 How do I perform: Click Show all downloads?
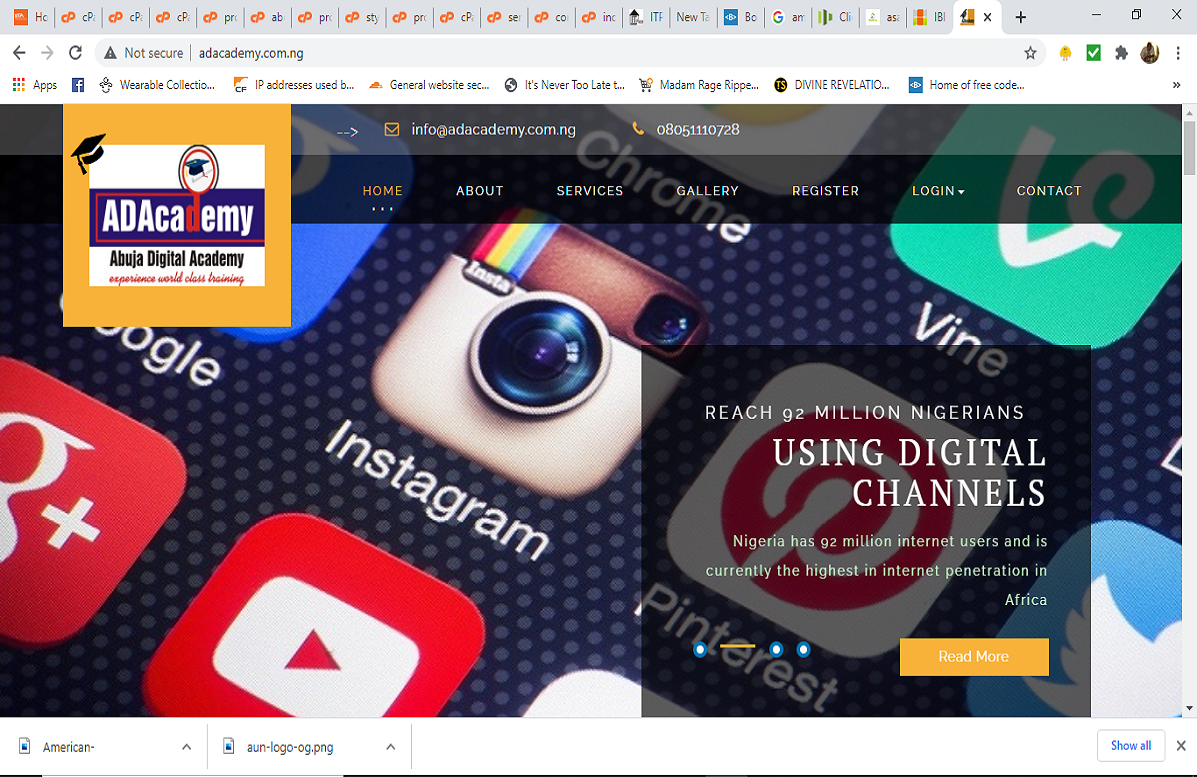(1131, 746)
